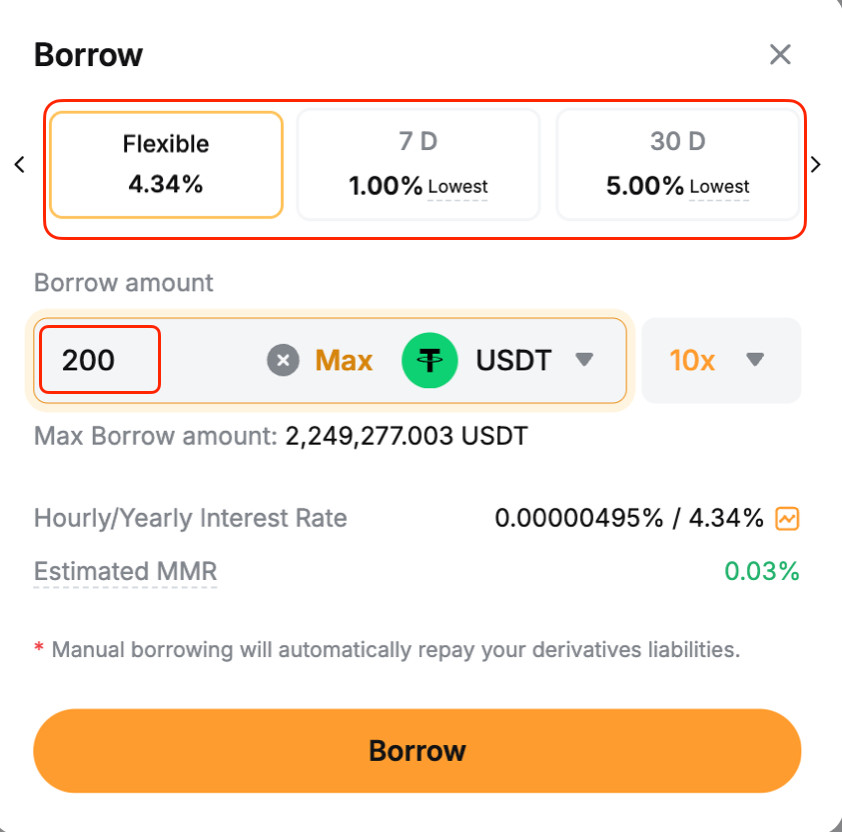This screenshot has height=832, width=842.
Task: Click Lowest label under 7 D
Action: click(x=458, y=187)
